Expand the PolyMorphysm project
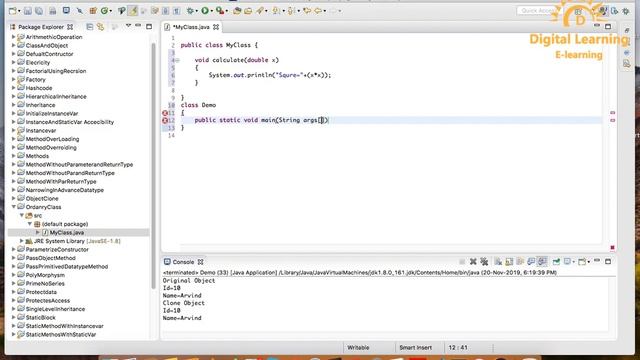The image size is (640, 360). (13, 275)
